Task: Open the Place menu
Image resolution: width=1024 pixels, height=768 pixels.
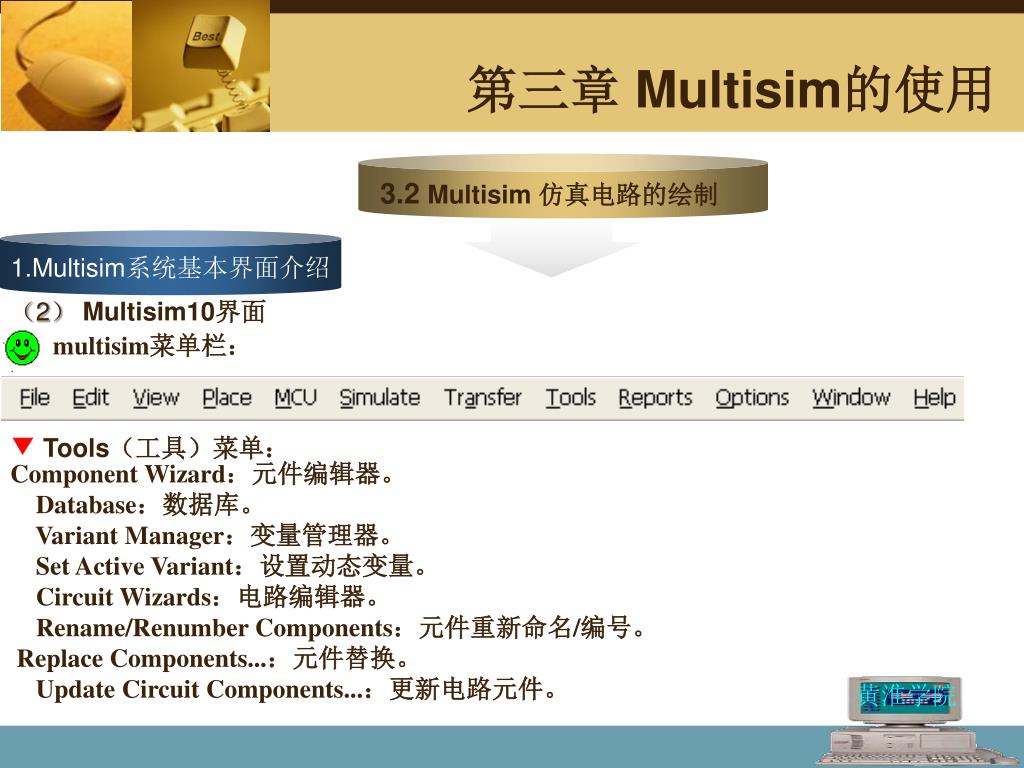Action: coord(227,397)
